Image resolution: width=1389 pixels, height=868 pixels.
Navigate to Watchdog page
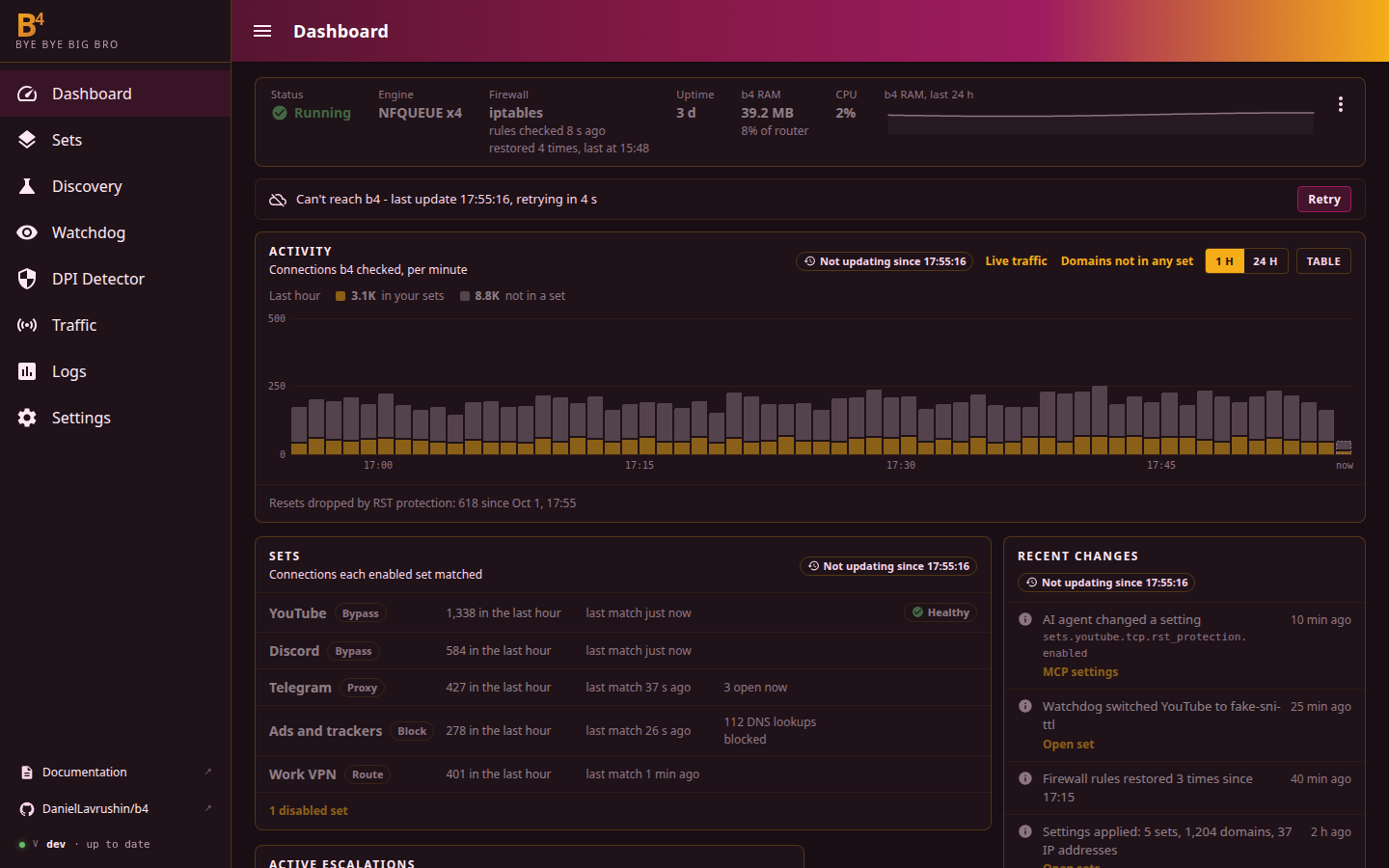(x=116, y=232)
